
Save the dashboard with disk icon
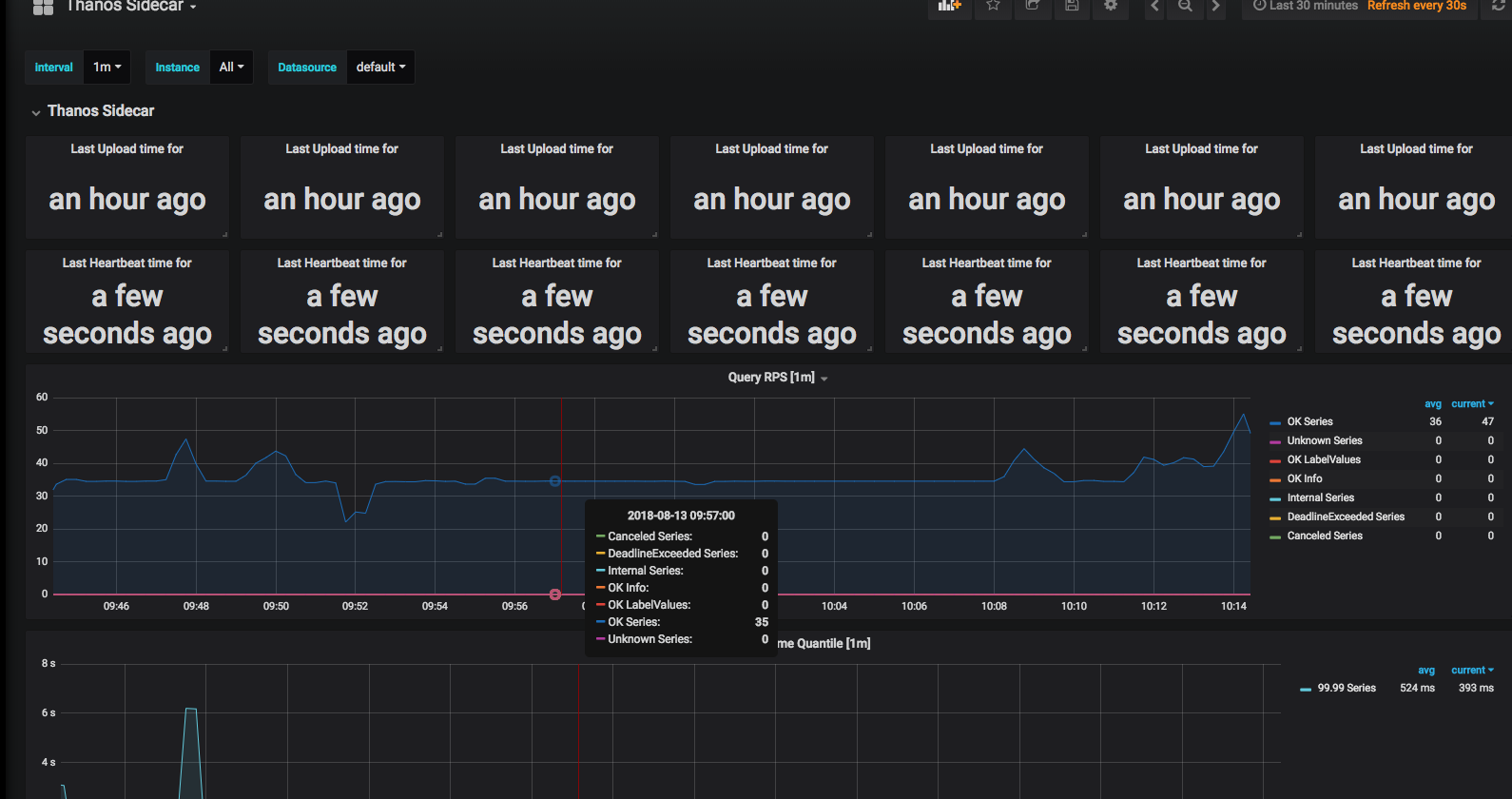click(x=1072, y=6)
